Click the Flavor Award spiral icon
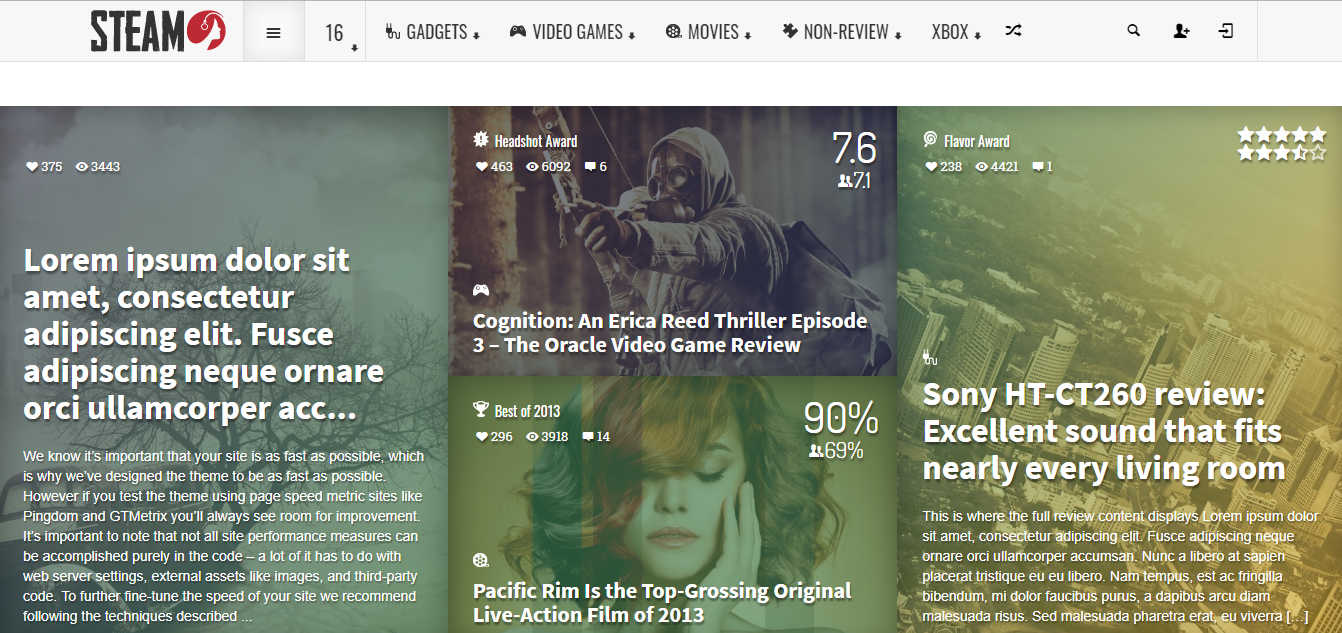 tap(930, 140)
